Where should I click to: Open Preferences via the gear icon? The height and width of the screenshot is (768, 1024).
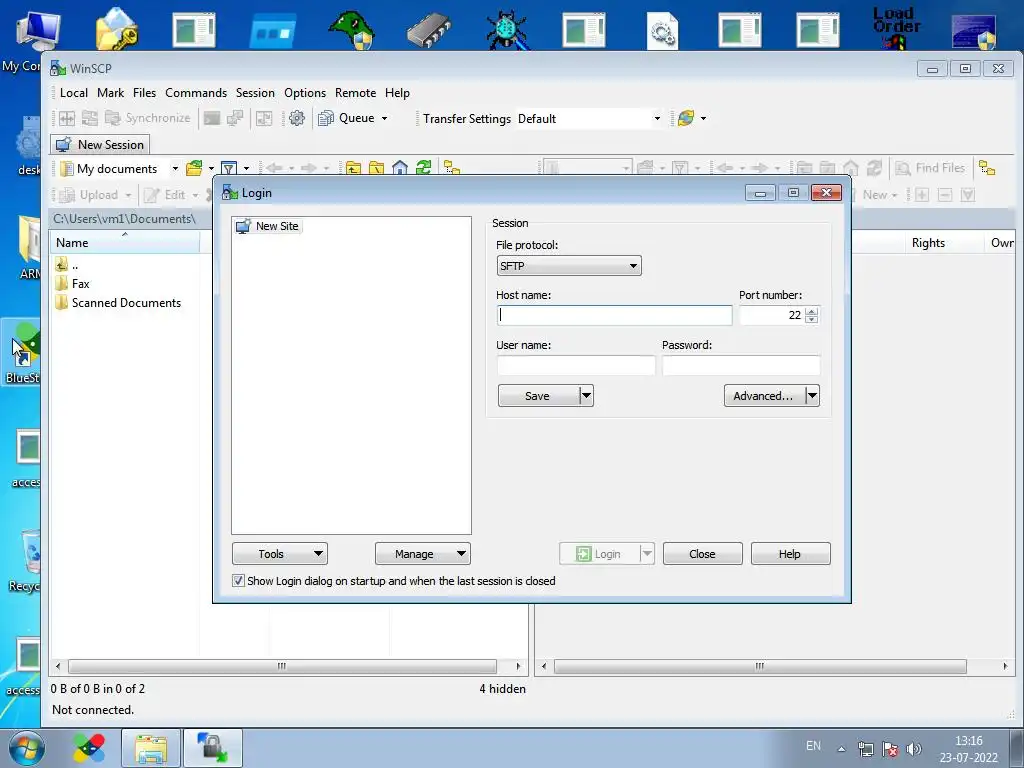297,118
